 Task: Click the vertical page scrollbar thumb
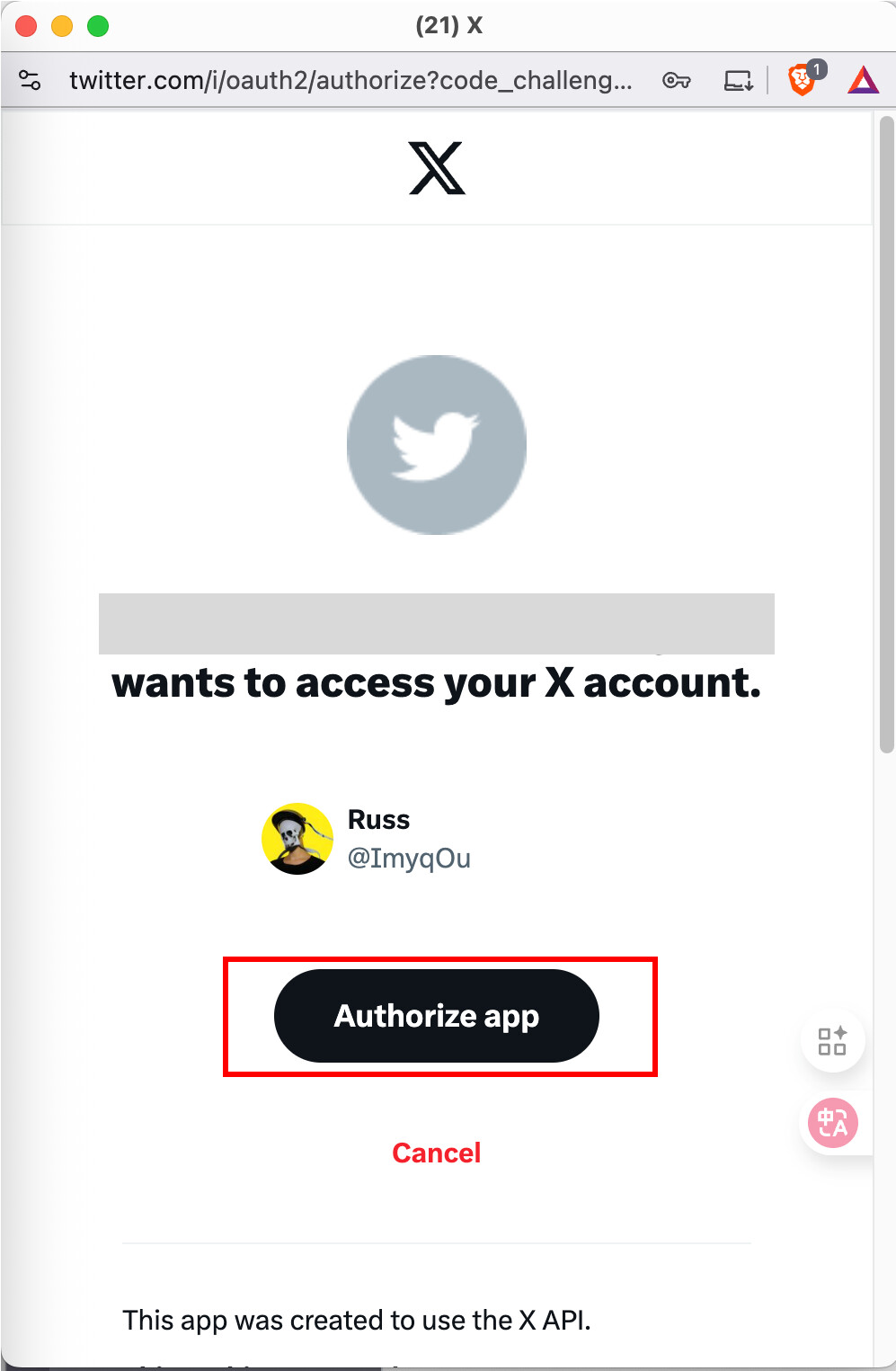click(x=887, y=436)
